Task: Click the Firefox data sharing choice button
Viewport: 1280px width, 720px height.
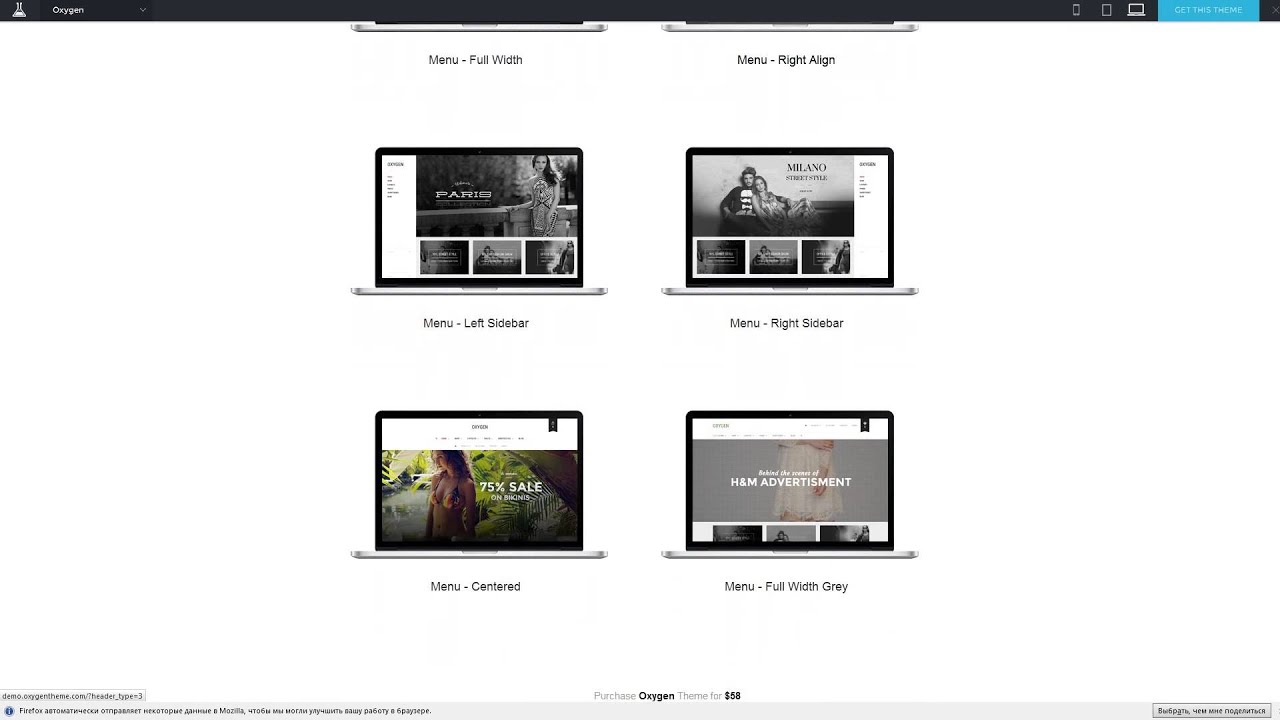Action: point(1211,711)
